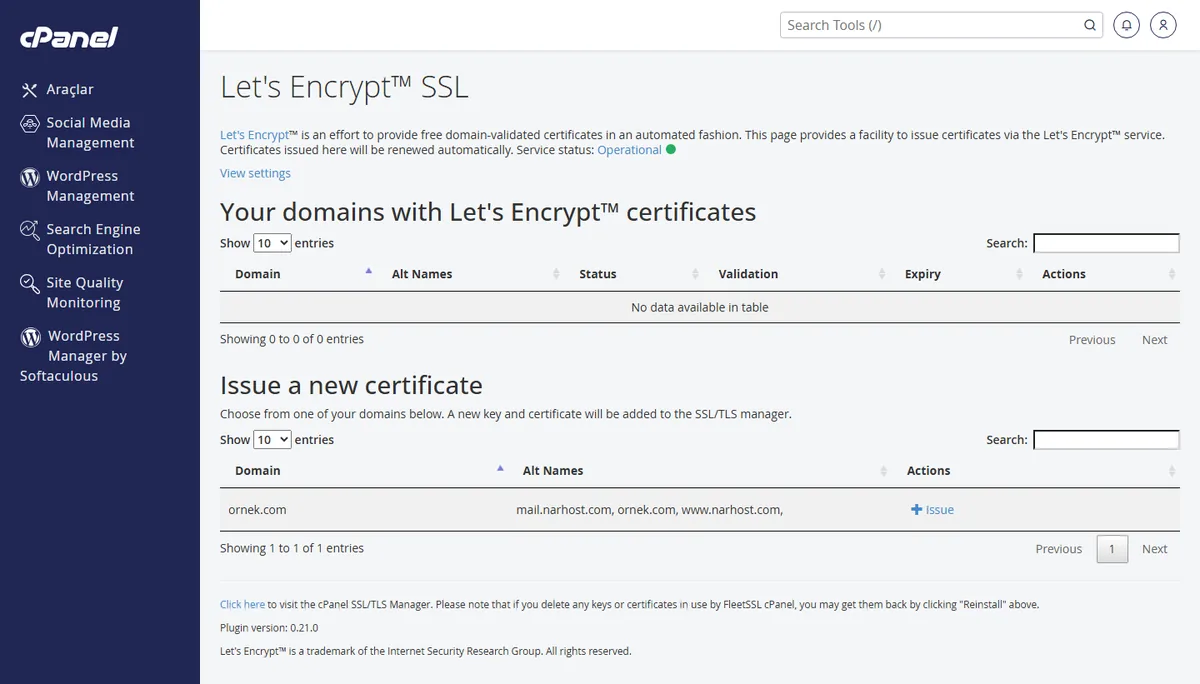Open Site Quality Monitoring menu item
1200x684 pixels.
point(85,293)
